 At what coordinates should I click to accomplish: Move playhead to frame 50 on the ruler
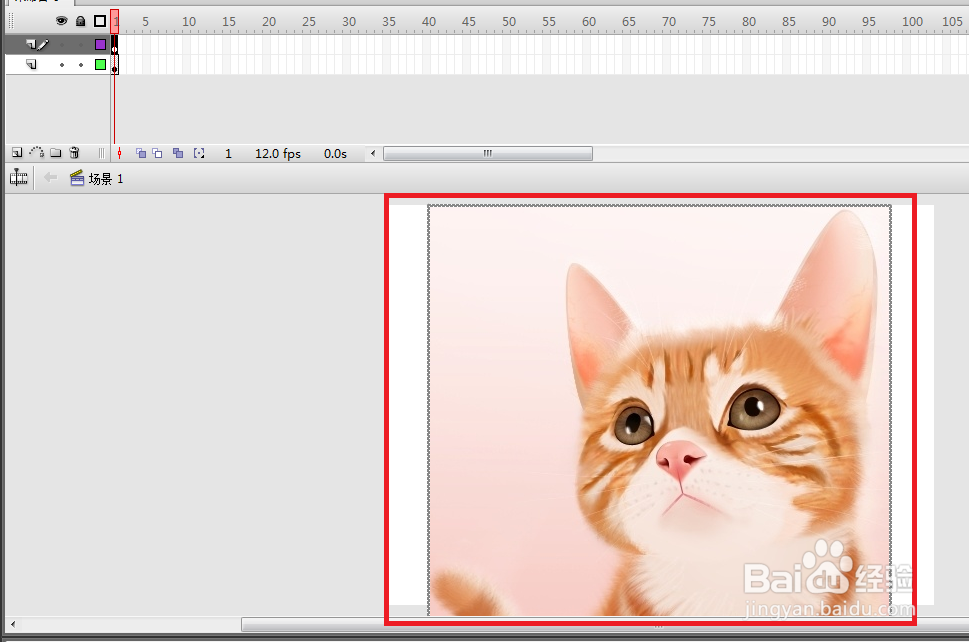tap(507, 22)
